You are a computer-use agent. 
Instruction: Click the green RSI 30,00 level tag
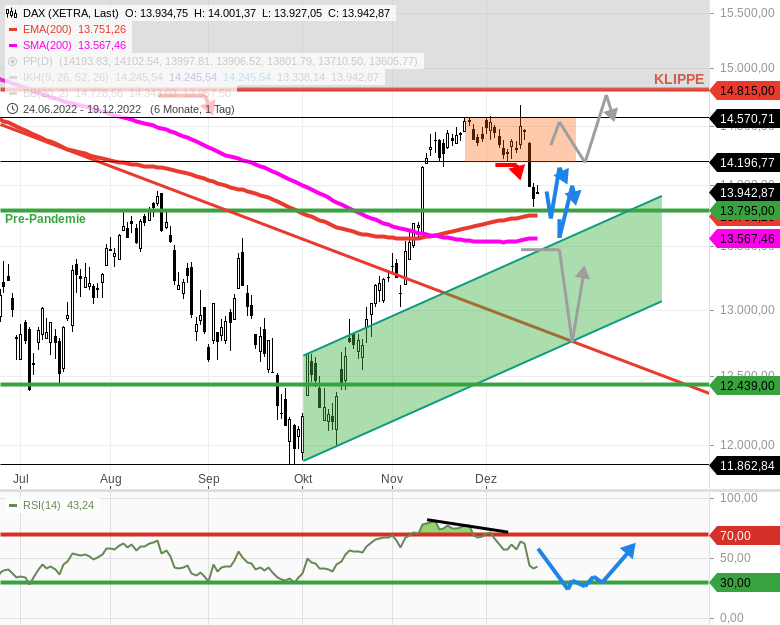click(x=745, y=583)
